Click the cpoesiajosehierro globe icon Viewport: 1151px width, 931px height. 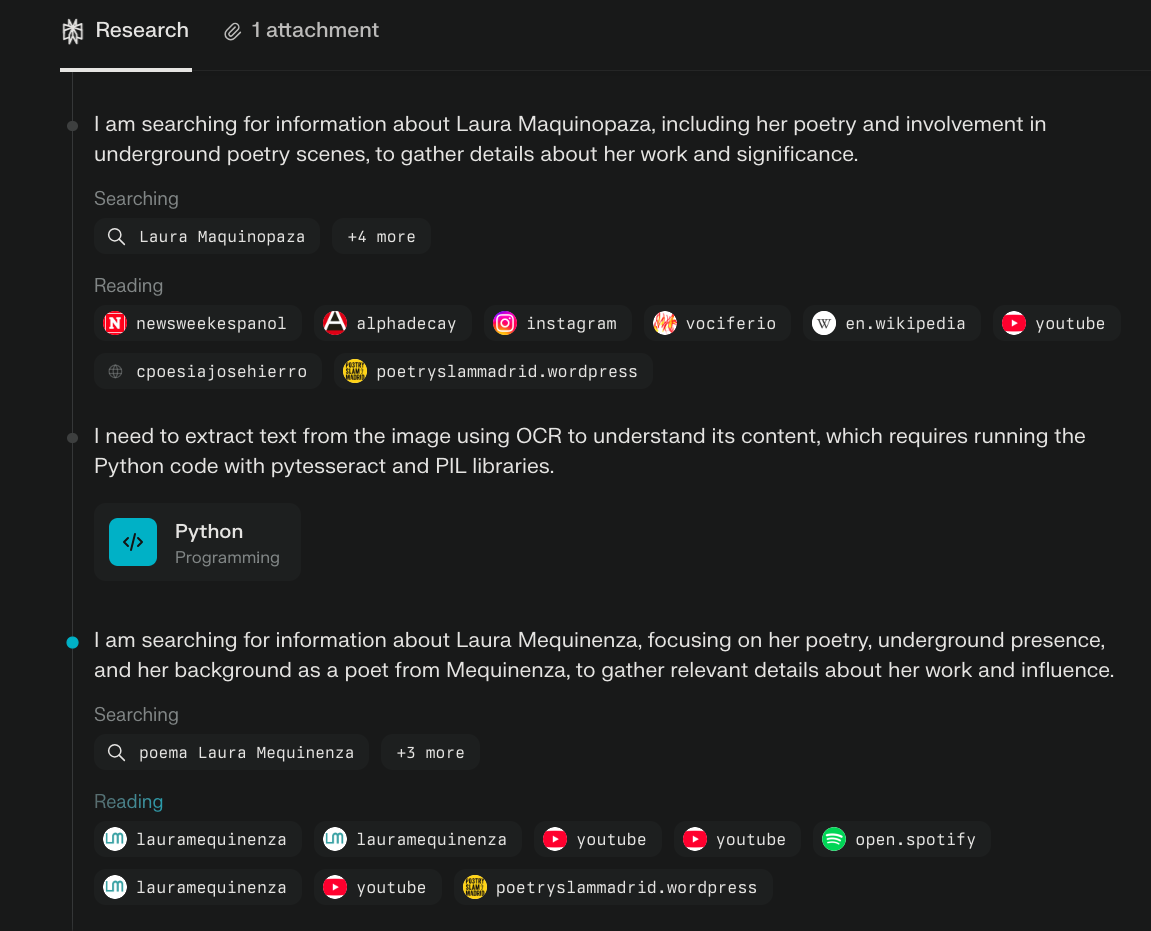pyautogui.click(x=116, y=371)
